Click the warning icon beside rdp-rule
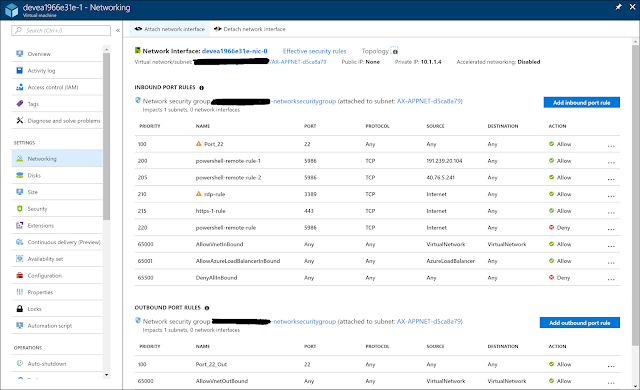Viewport: 640px width, 390px height. coord(199,194)
